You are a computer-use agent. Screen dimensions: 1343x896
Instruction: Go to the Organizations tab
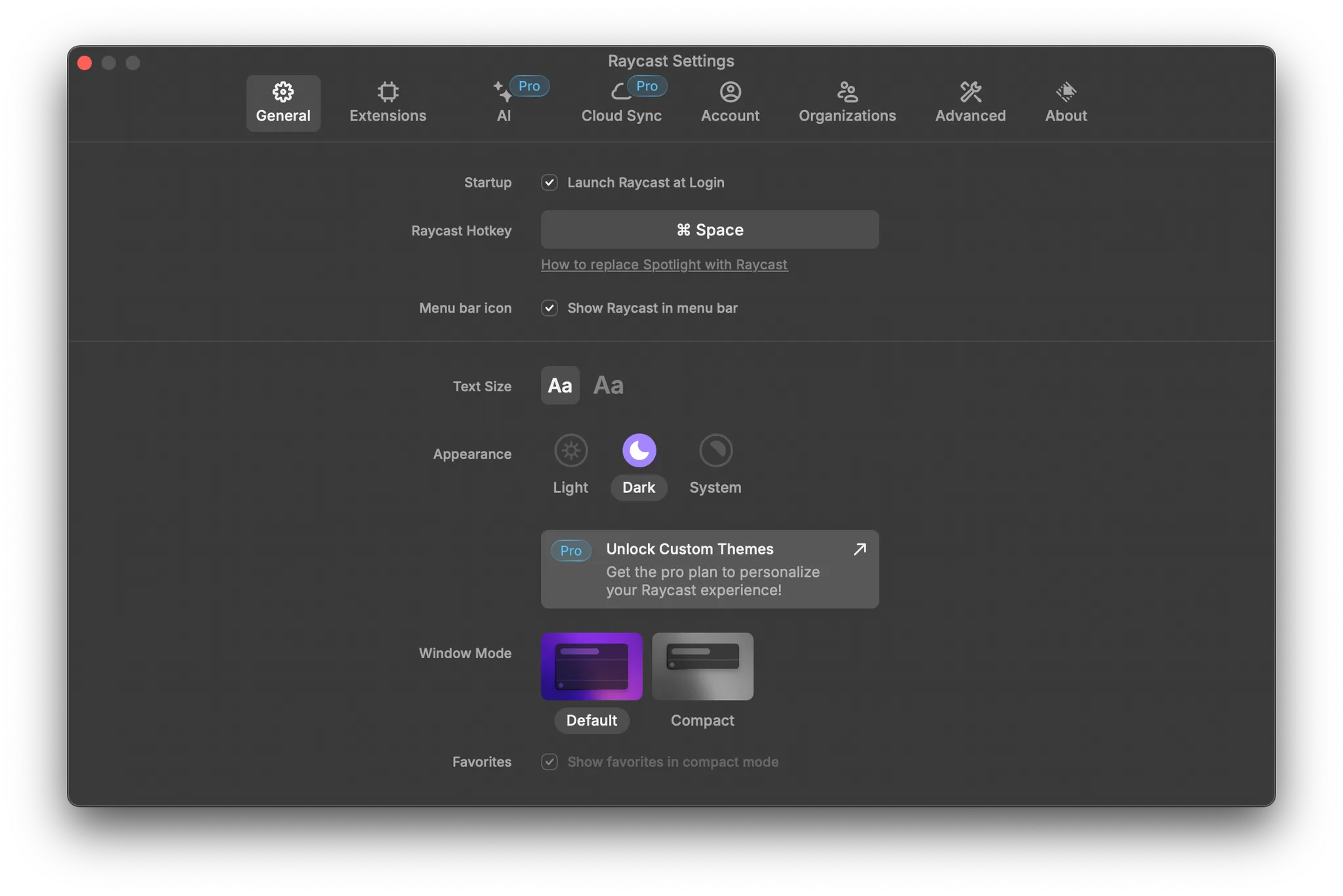[x=847, y=103]
